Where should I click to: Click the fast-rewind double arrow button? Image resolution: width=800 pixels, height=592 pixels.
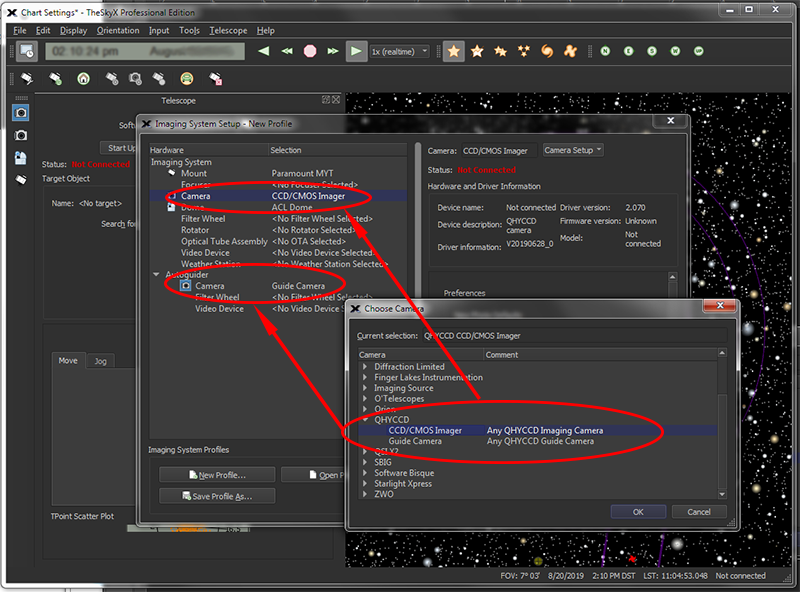coord(287,51)
